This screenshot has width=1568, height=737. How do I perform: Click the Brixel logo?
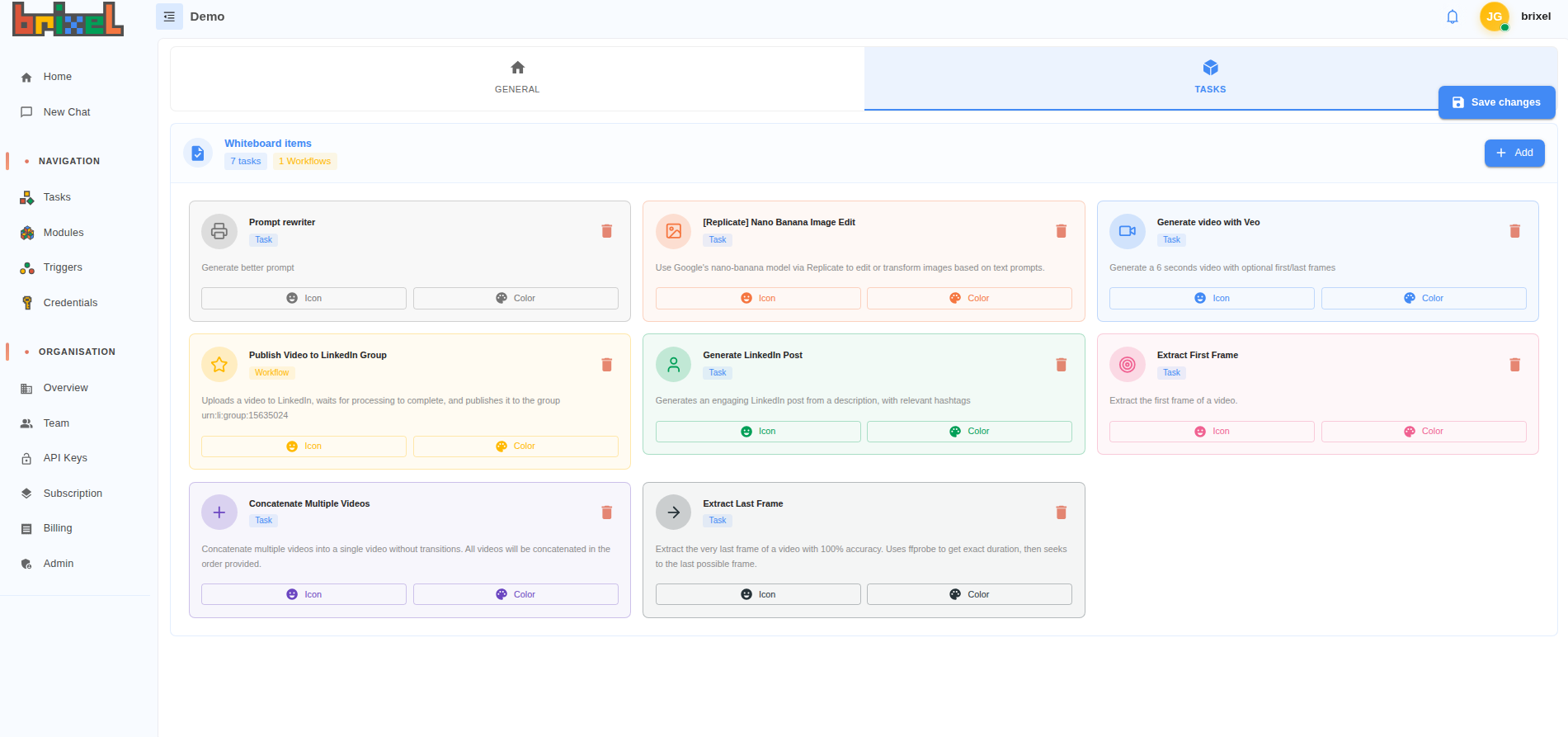pyautogui.click(x=68, y=19)
